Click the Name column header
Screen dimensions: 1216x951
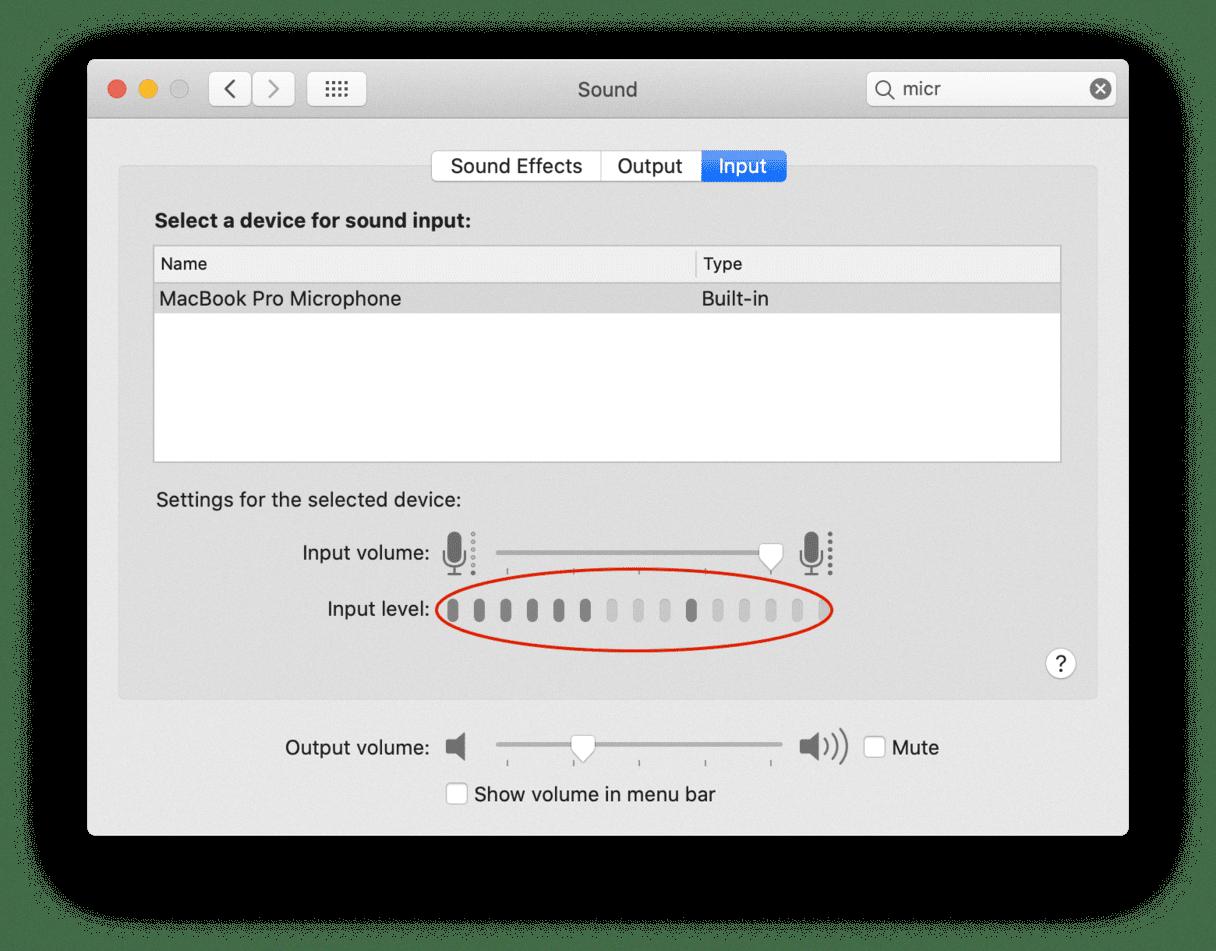click(425, 264)
